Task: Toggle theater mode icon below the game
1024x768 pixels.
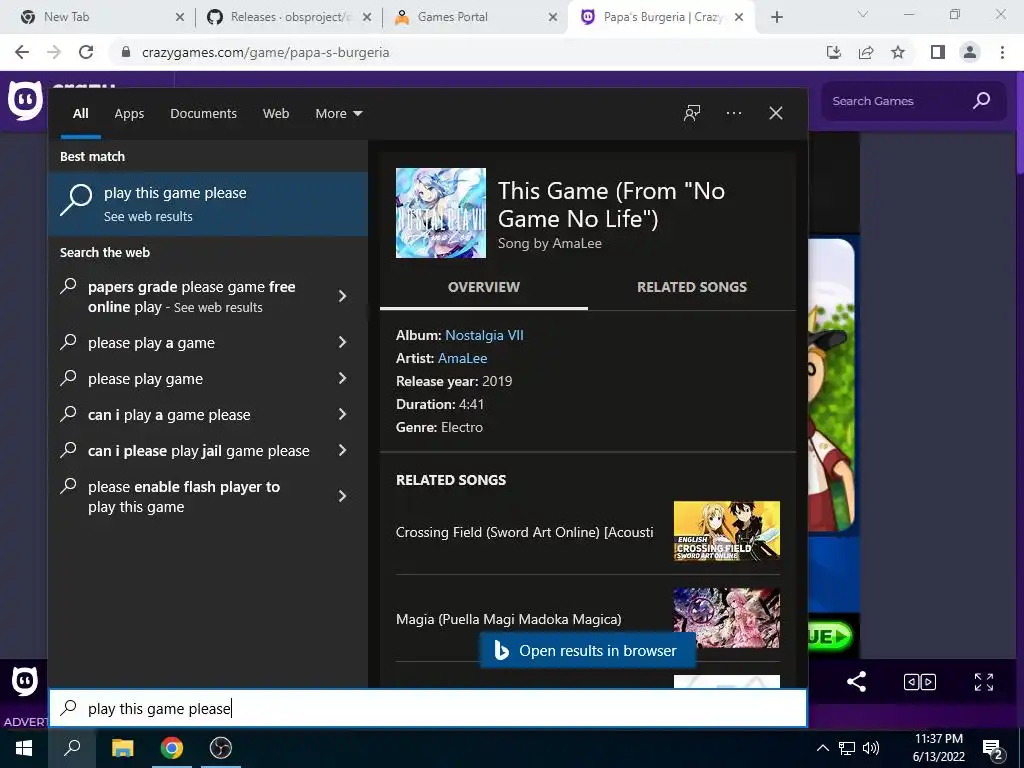Action: [x=919, y=682]
